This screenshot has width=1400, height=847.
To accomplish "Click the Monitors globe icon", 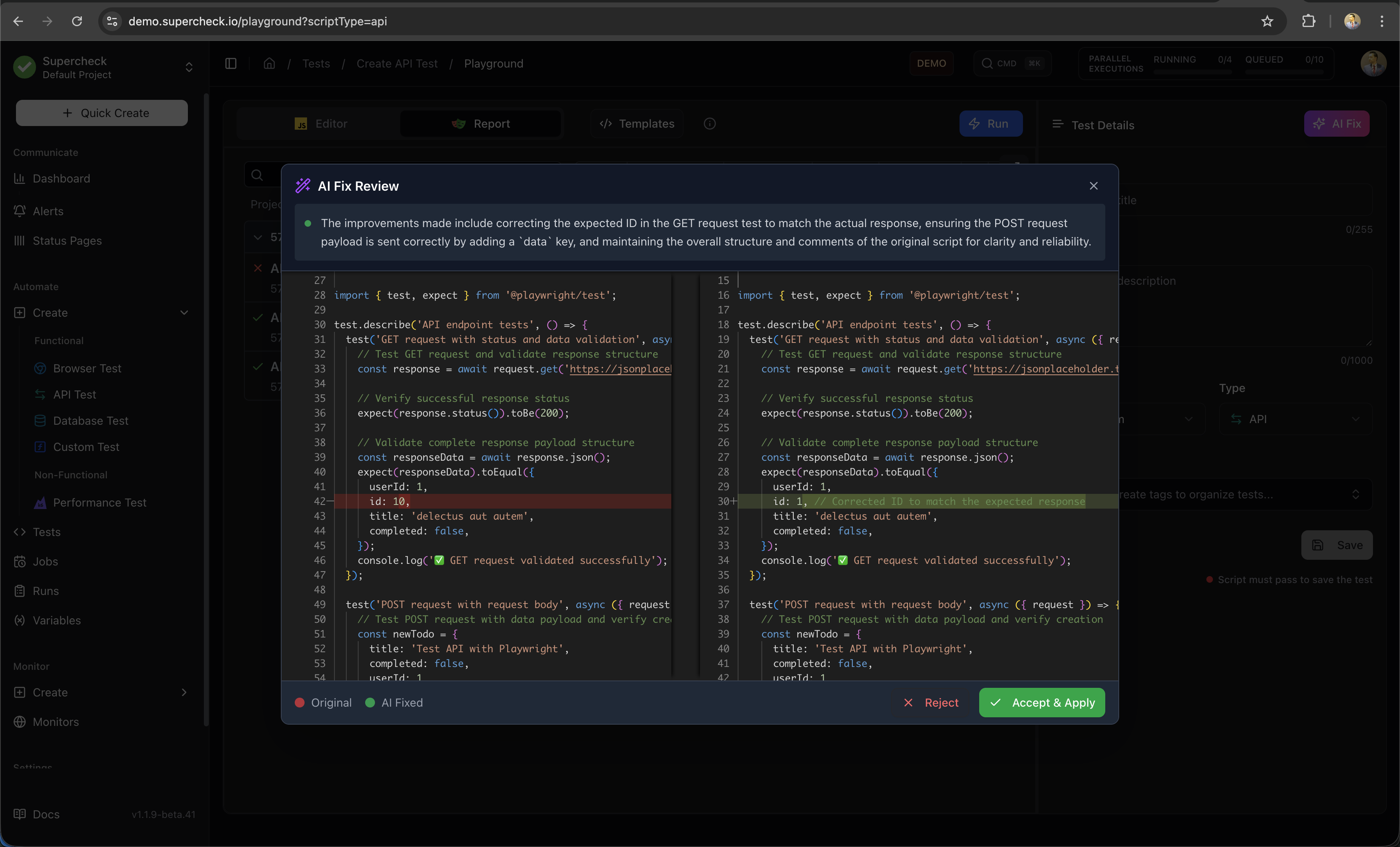I will click(20, 721).
